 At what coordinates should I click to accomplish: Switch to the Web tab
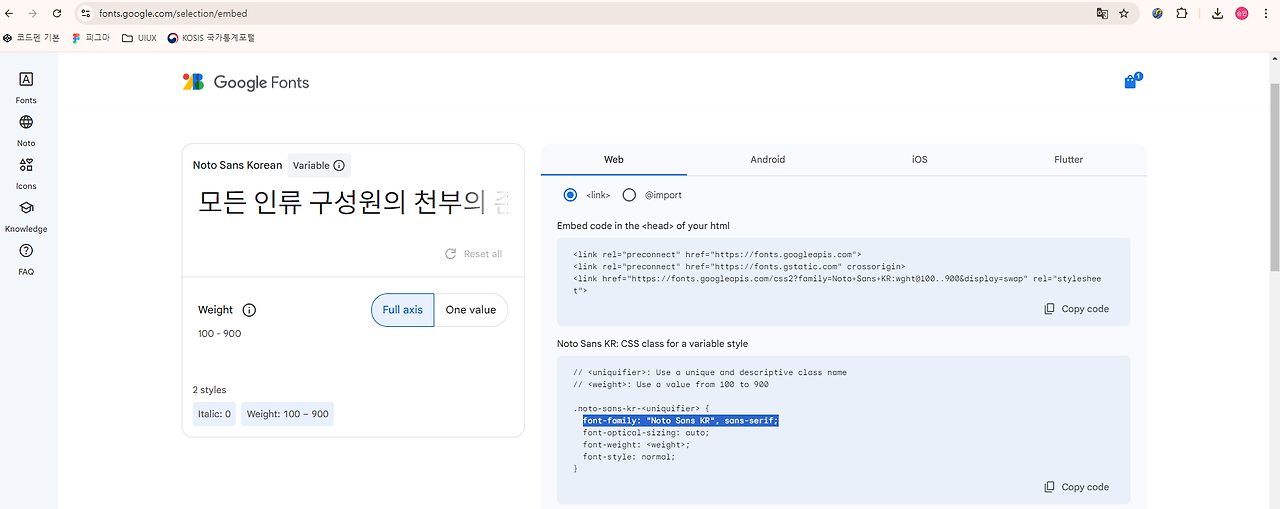tap(614, 159)
